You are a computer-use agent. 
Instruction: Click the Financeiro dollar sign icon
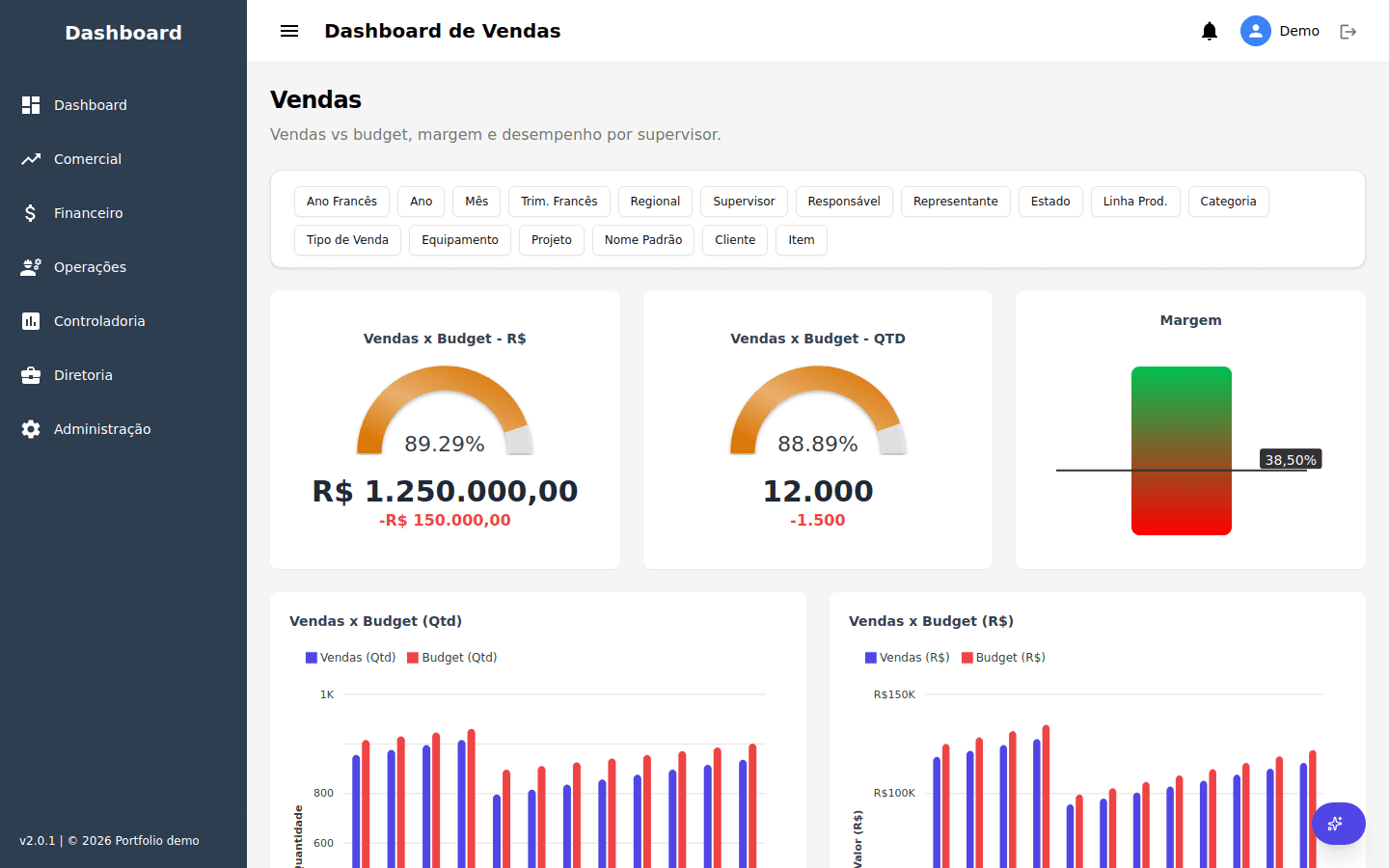pyautogui.click(x=31, y=213)
